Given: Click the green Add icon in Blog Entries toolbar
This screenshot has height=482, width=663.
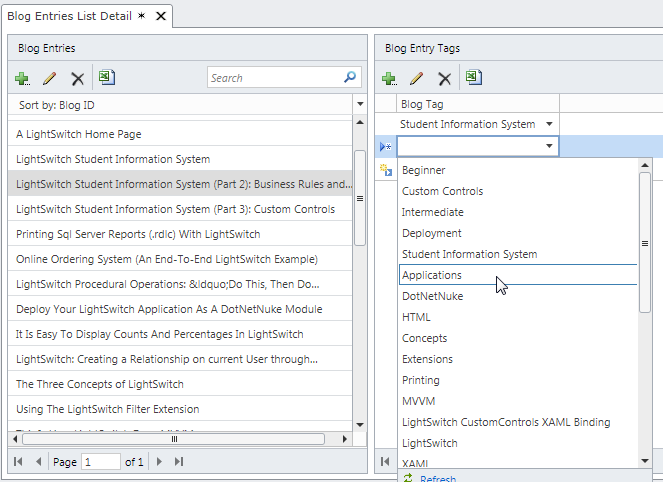Looking at the screenshot, I should [x=22, y=78].
